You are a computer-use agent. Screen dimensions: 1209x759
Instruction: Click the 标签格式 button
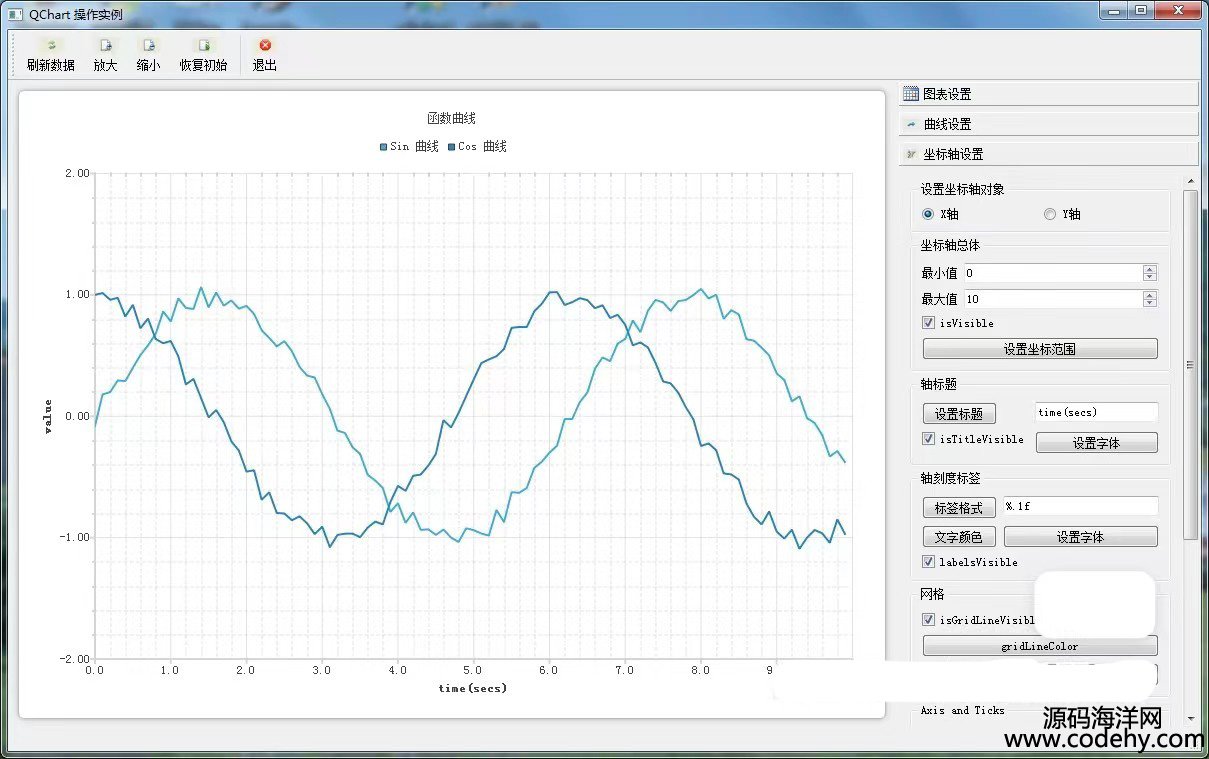[959, 507]
